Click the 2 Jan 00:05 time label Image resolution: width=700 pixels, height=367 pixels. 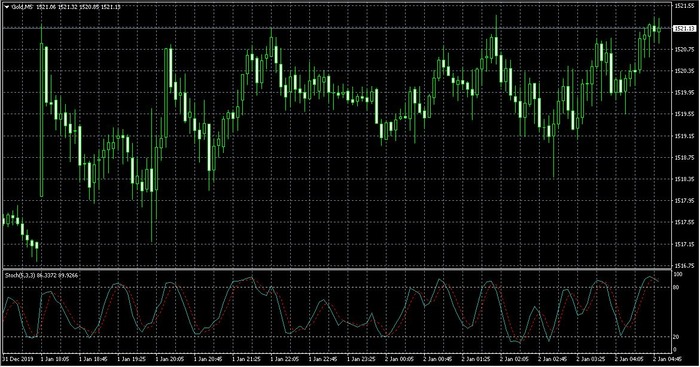tap(399, 359)
